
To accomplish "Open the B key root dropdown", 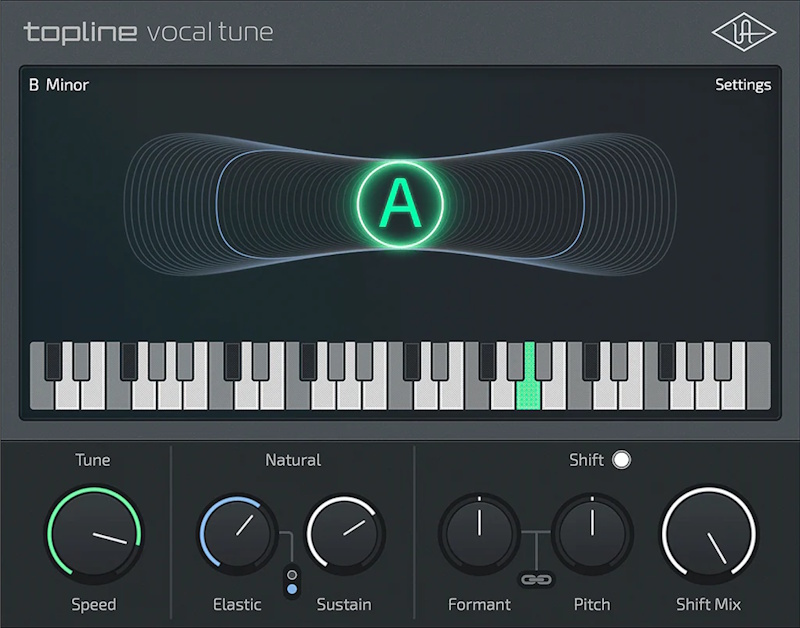I will 34,85.
